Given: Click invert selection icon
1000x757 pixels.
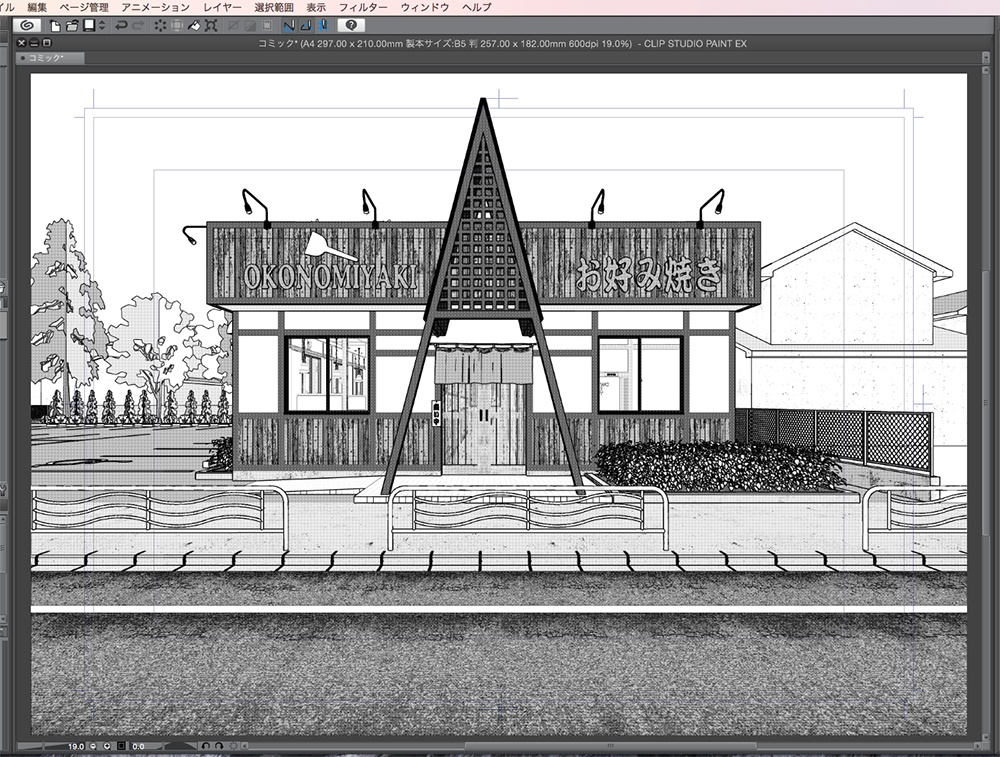Looking at the screenshot, I should [250, 26].
